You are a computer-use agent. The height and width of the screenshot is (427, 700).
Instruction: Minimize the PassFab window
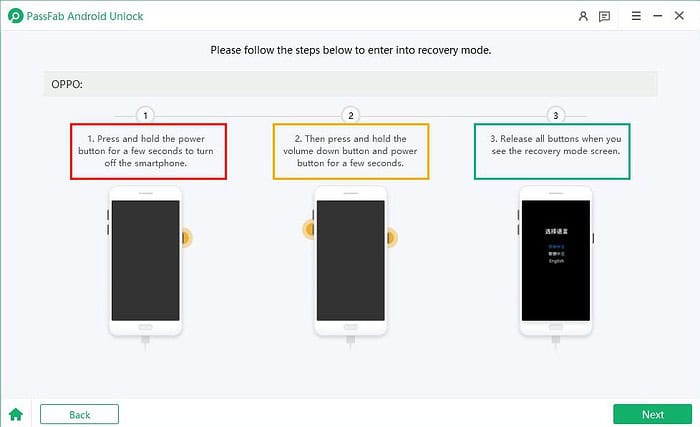click(656, 16)
